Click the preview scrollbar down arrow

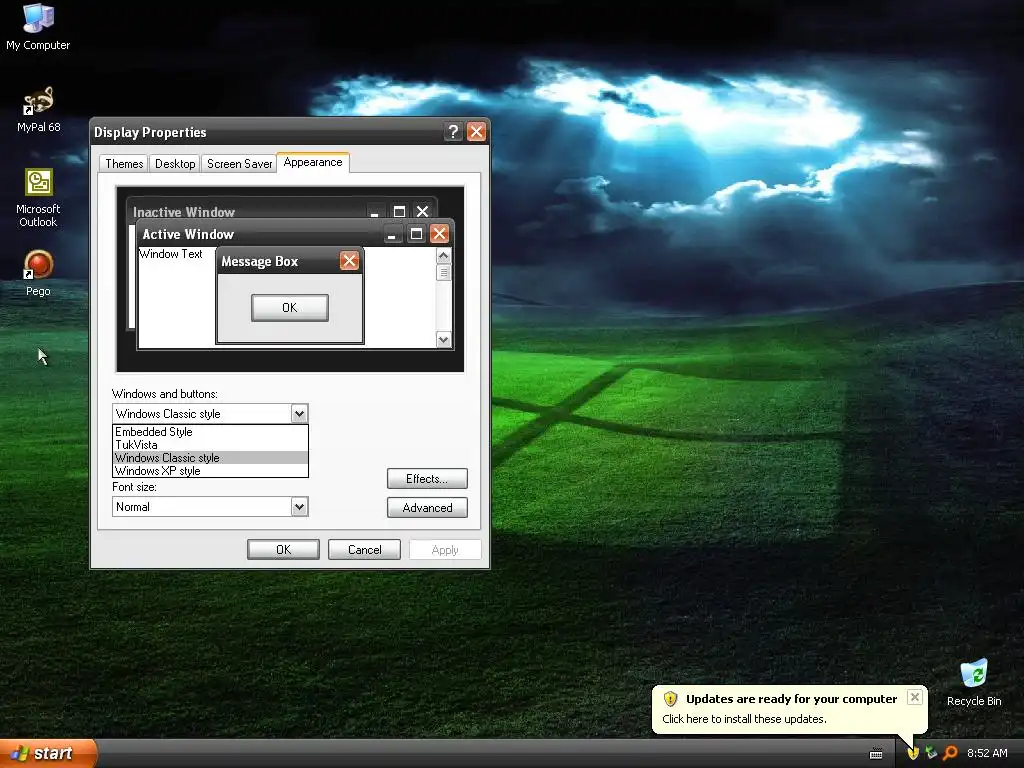pos(443,339)
